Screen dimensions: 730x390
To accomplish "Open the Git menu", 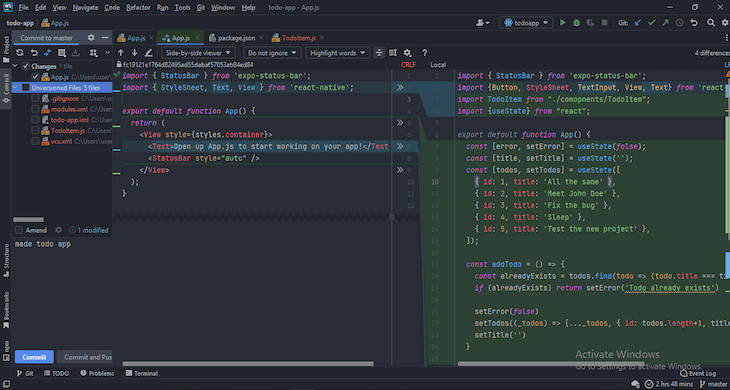I will pyautogui.click(x=201, y=7).
